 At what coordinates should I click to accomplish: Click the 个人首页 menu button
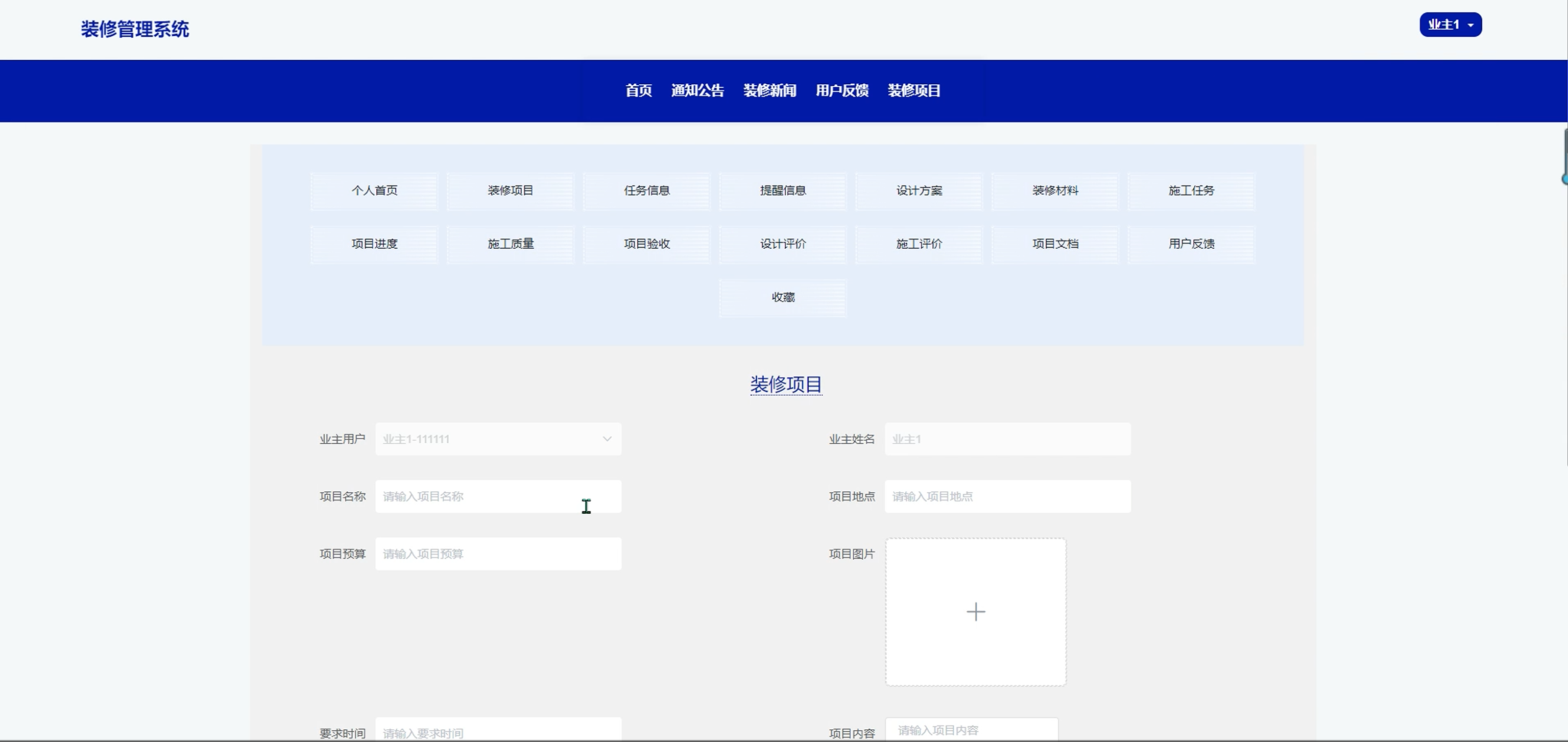(x=374, y=190)
